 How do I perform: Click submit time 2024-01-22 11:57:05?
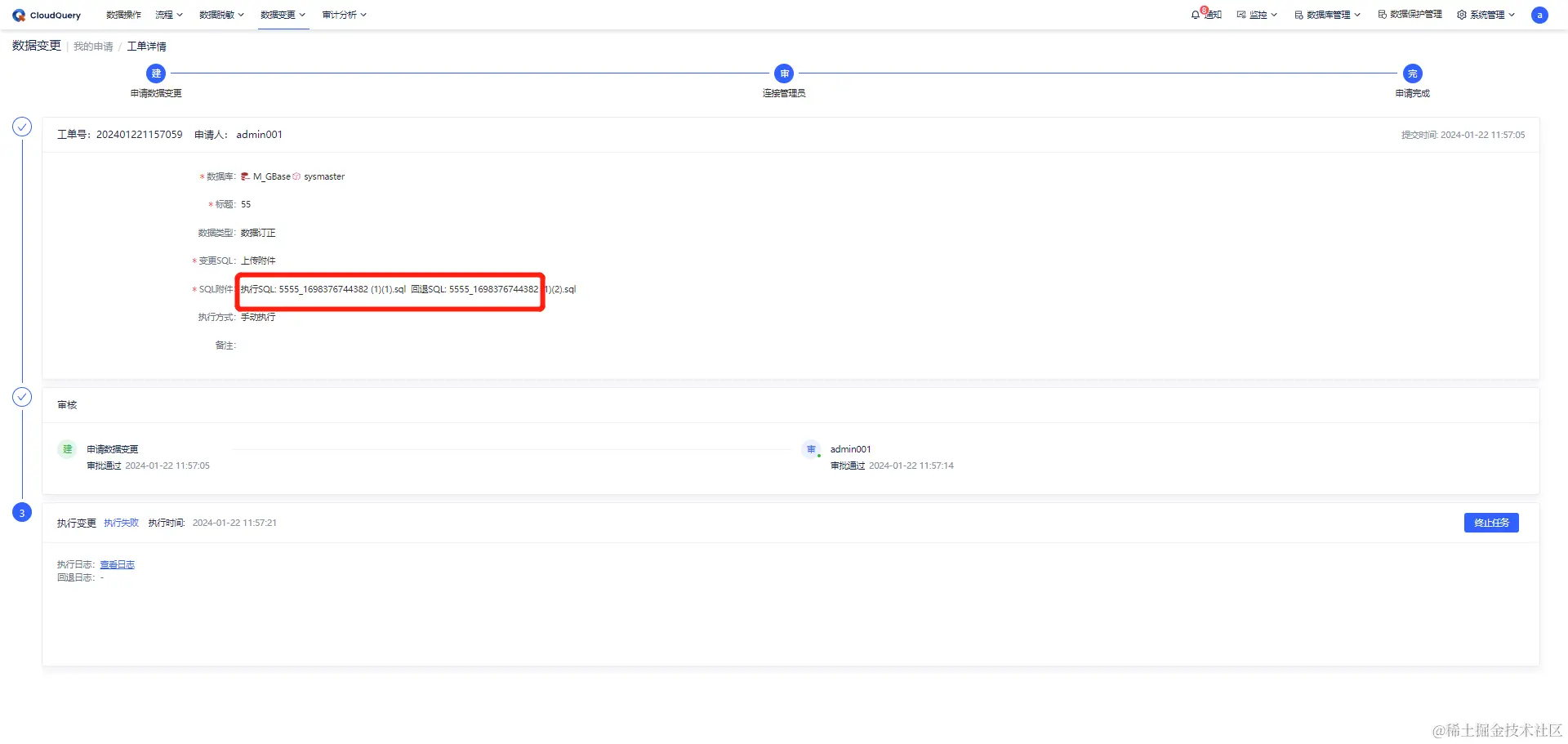[x=1482, y=135]
